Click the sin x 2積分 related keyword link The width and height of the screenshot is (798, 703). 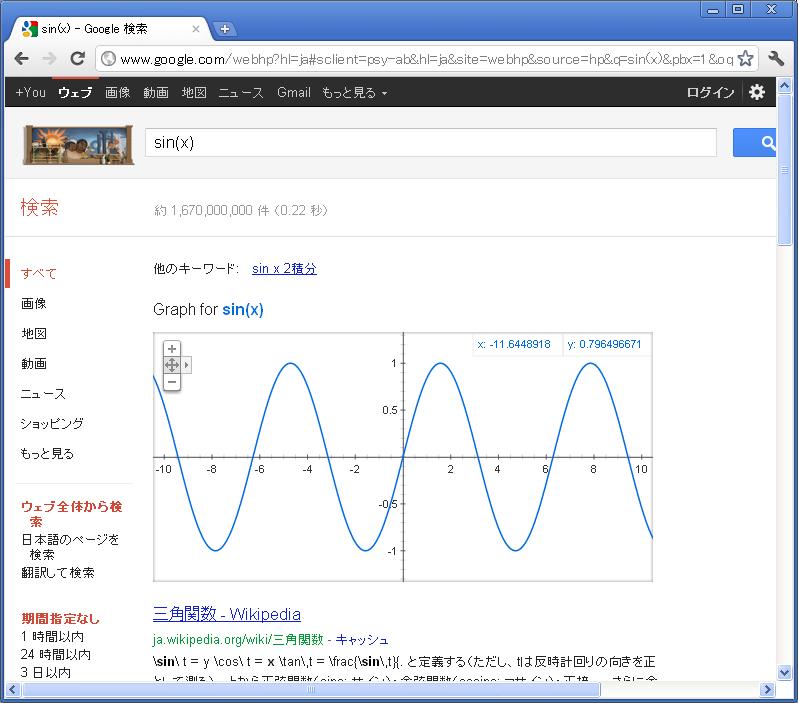(284, 269)
